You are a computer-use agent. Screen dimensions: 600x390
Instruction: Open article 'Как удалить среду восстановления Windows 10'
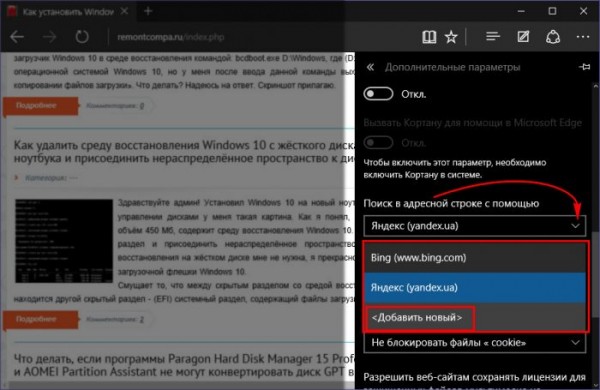(x=184, y=152)
